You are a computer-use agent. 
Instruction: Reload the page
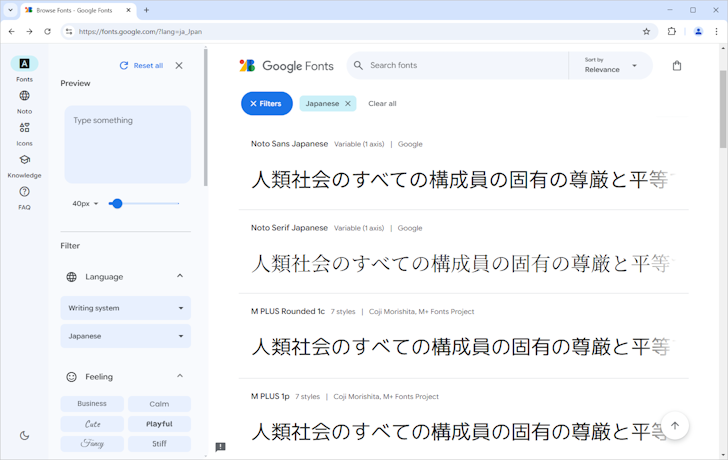(x=47, y=32)
